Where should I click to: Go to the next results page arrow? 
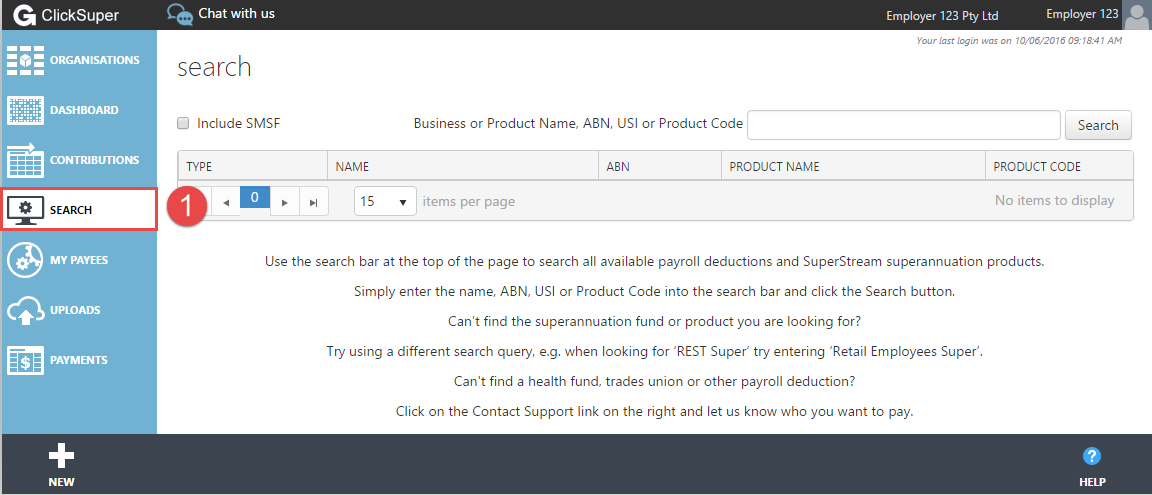285,202
